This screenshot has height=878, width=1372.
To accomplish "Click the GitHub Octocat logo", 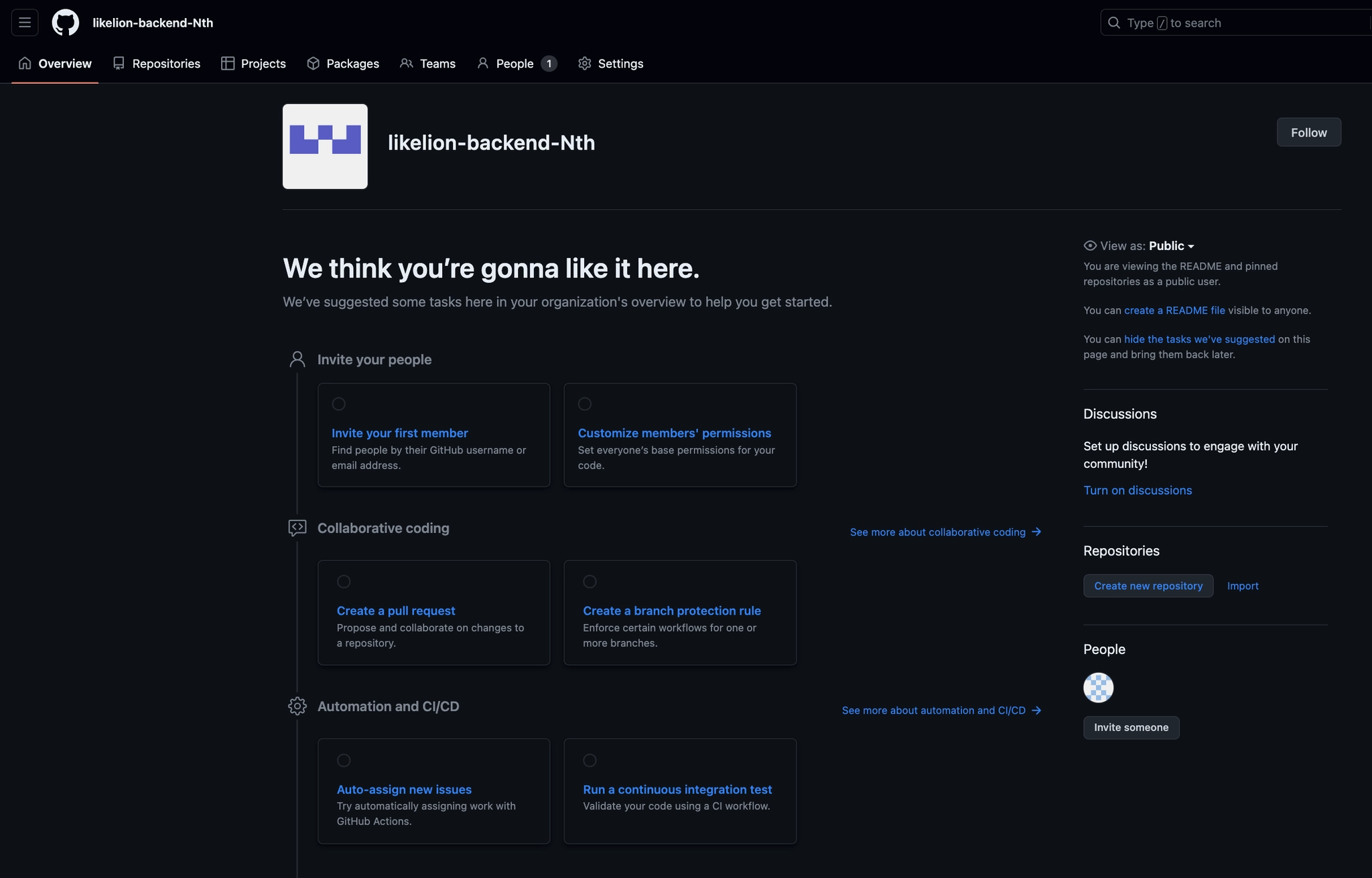I will tap(66, 23).
